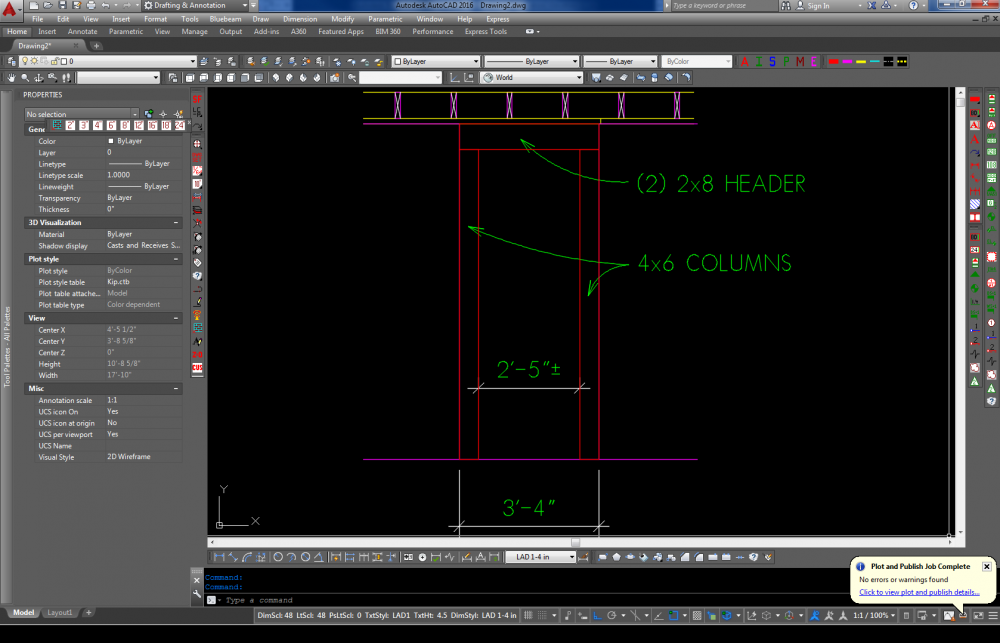
Task: Switch to the Annotate ribbon tab
Action: [82, 31]
